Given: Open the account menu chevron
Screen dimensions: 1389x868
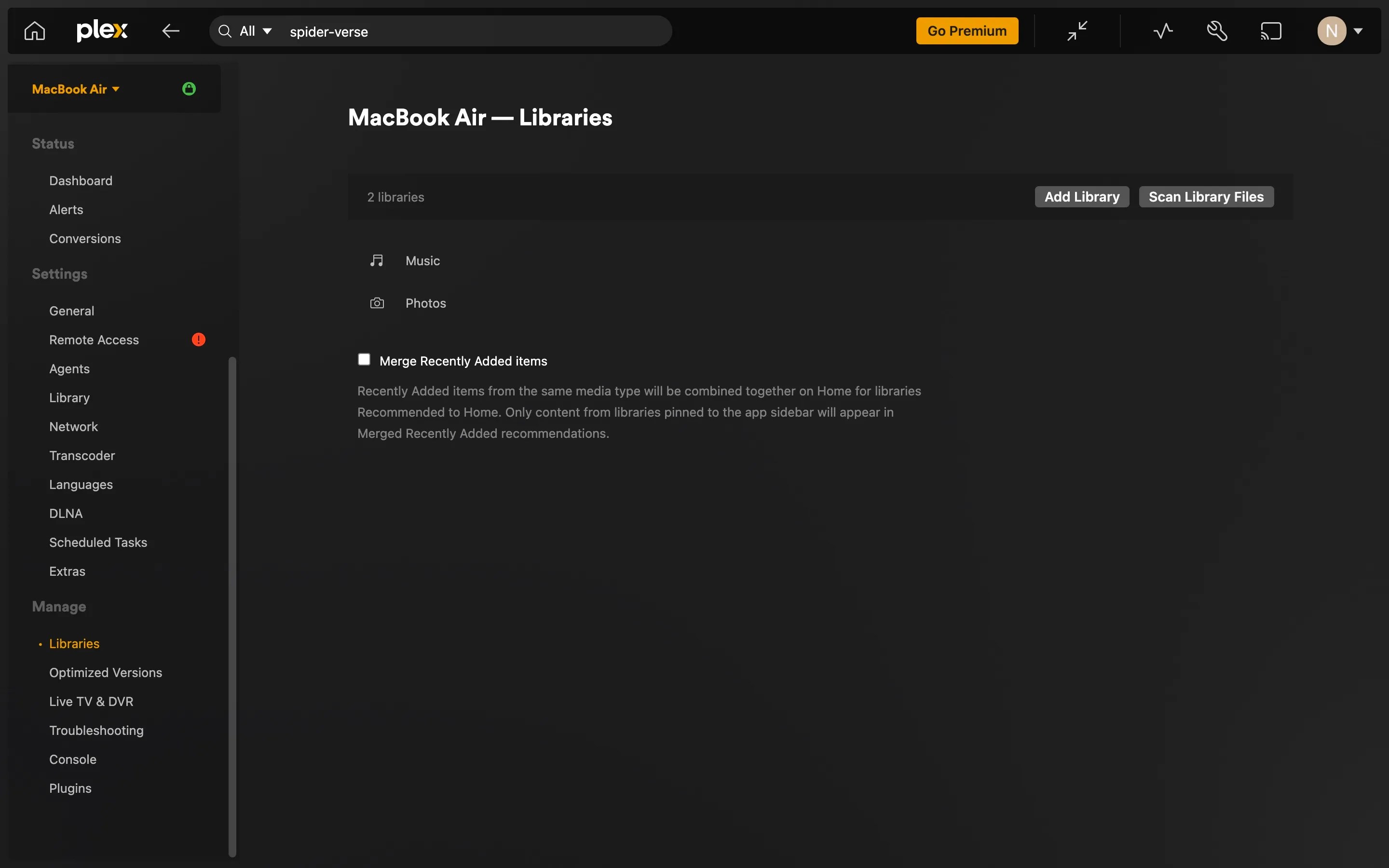Looking at the screenshot, I should (1359, 30).
